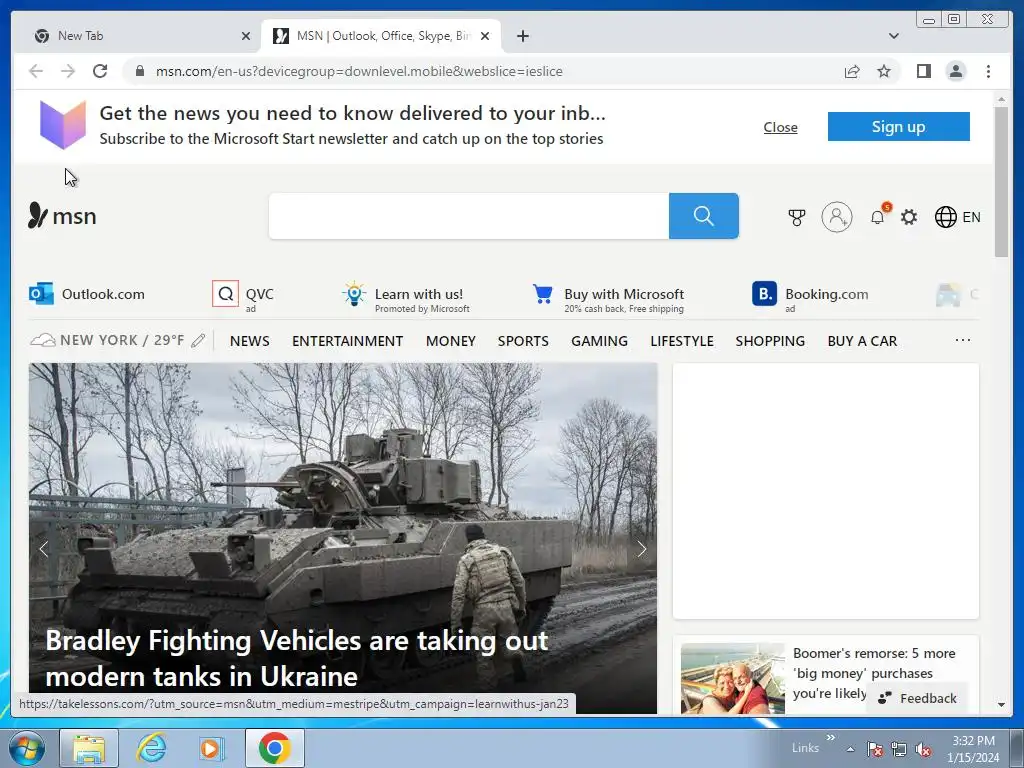Screen dimensions: 1024x768
Task: Click the blue search magnifier button
Action: click(703, 216)
